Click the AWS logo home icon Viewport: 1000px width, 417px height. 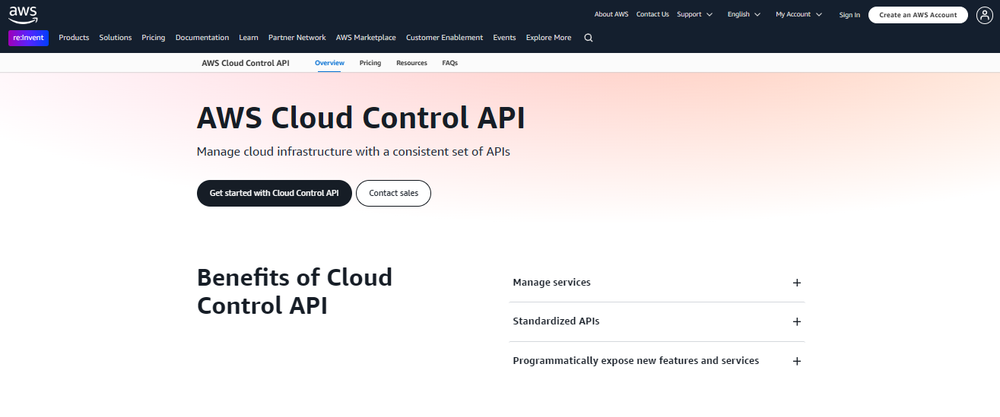click(x=23, y=14)
